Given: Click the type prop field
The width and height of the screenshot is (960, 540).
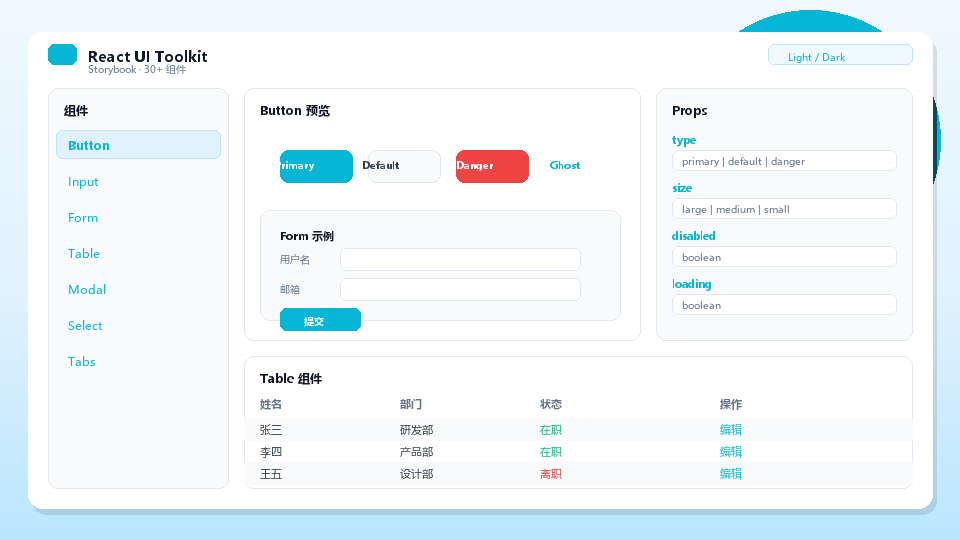Looking at the screenshot, I should 784,161.
